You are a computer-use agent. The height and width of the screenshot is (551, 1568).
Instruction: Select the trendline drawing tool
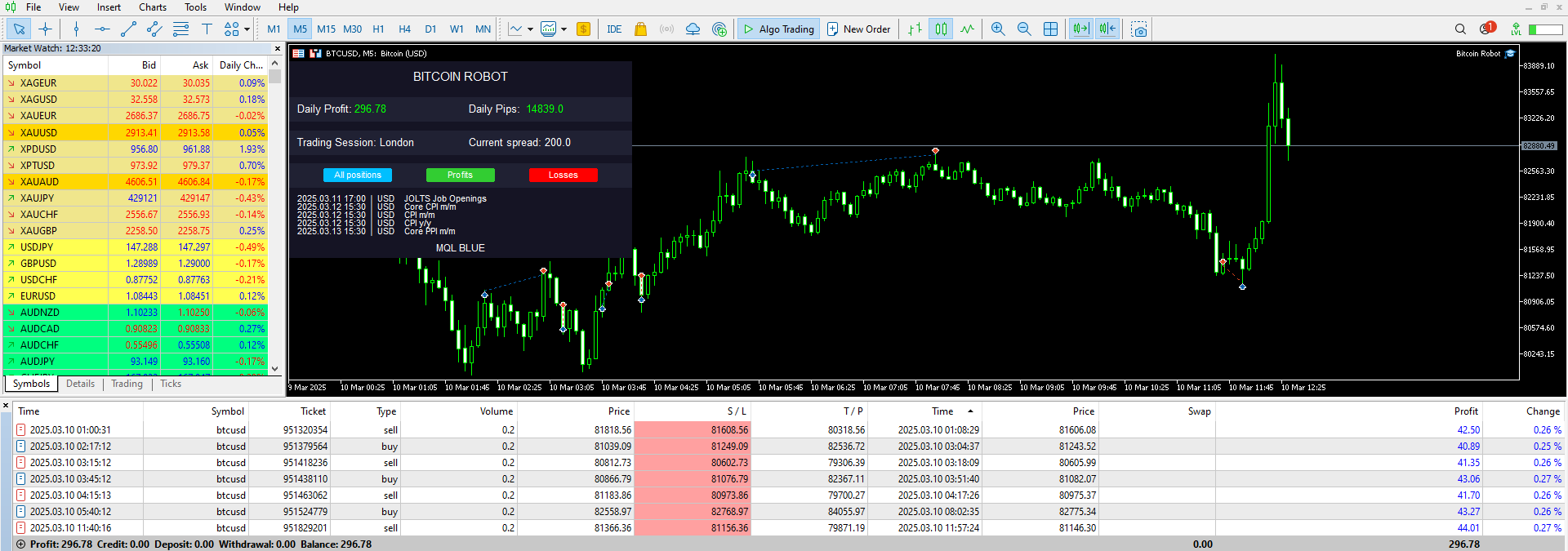coord(128,29)
